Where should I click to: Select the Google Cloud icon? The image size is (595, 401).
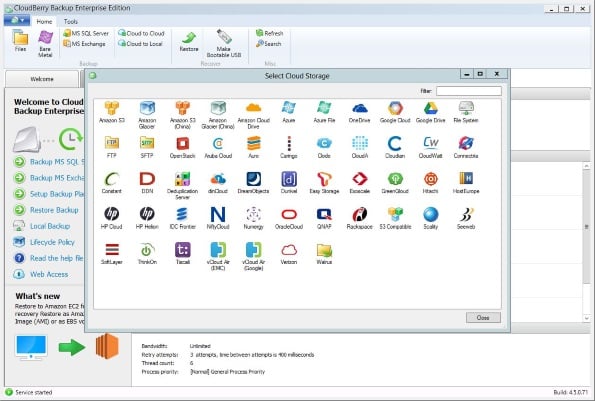click(x=395, y=112)
